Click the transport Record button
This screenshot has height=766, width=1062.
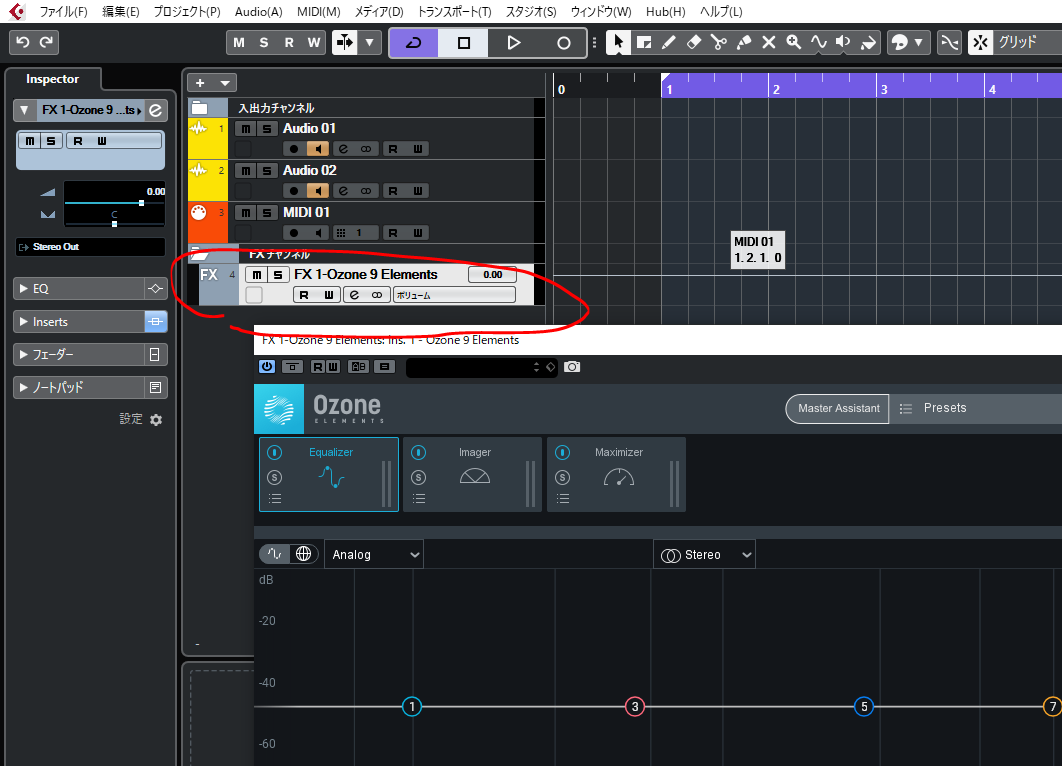pos(563,43)
